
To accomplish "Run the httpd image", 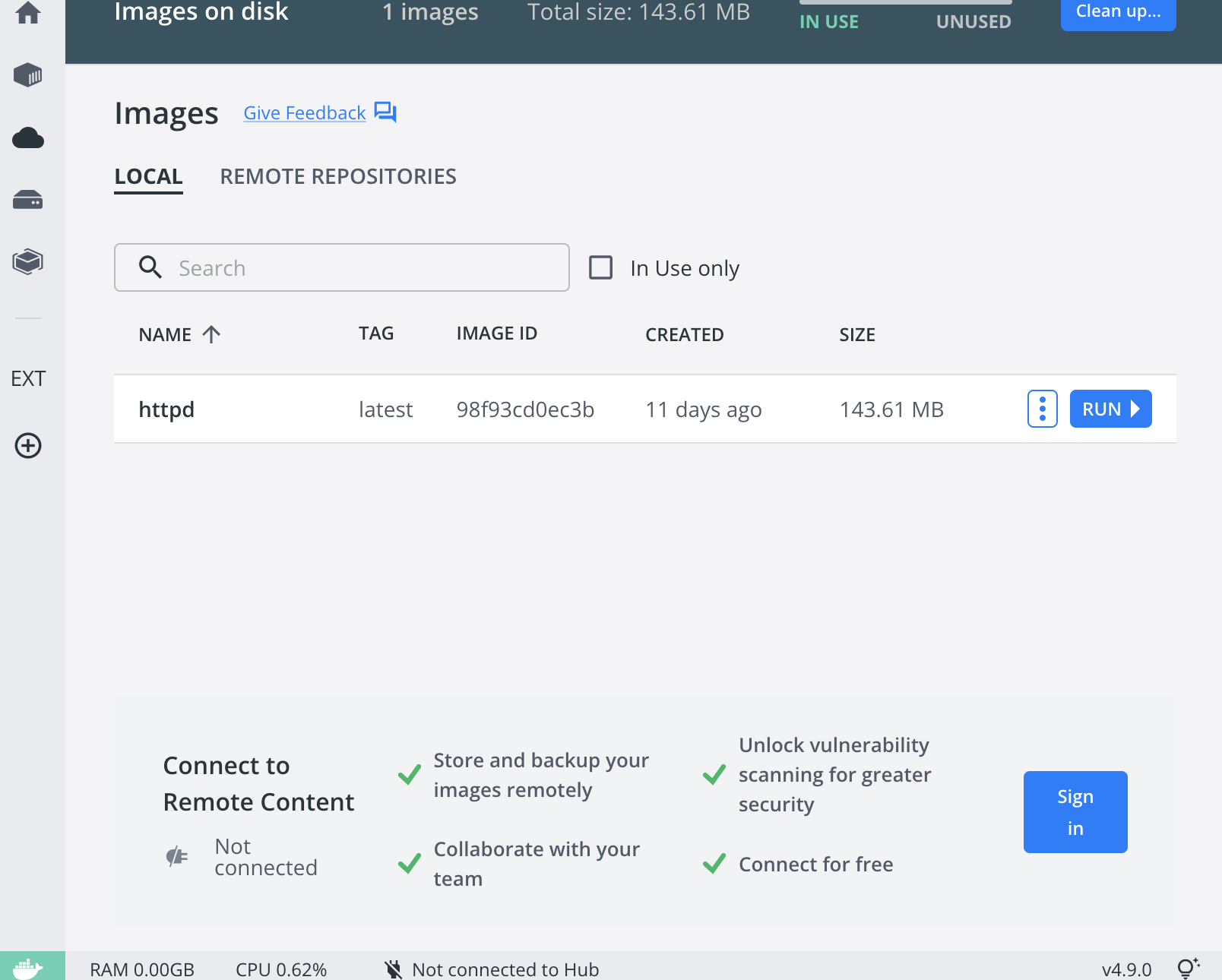I will (1111, 409).
